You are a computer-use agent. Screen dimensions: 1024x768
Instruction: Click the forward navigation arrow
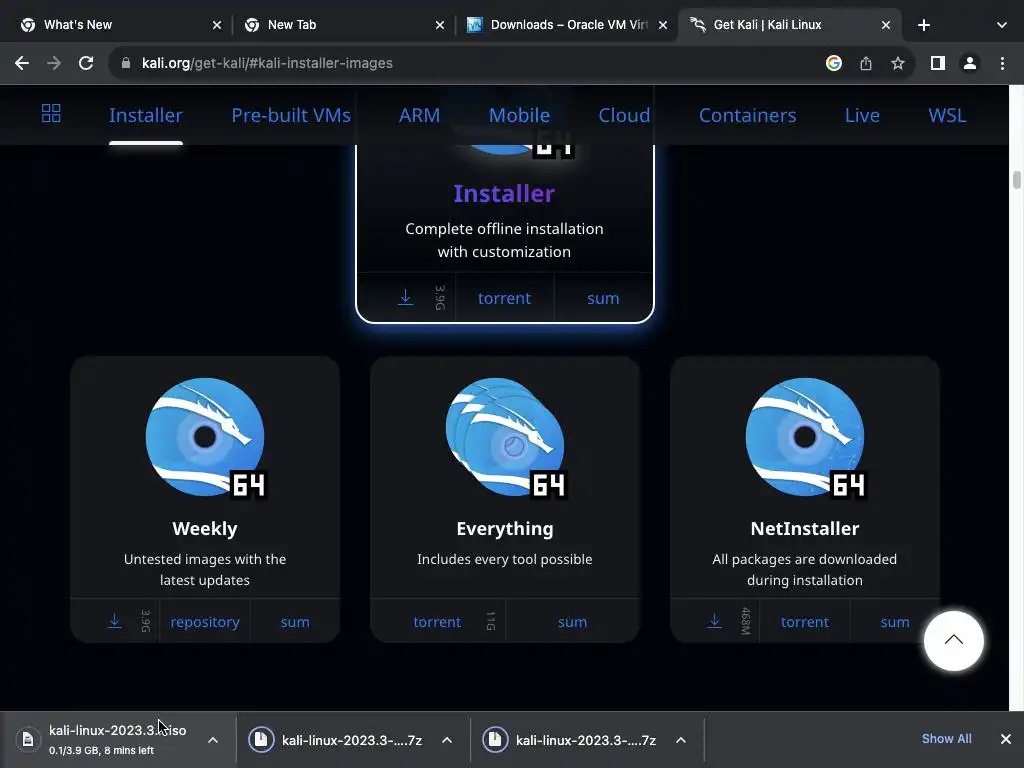coord(54,63)
